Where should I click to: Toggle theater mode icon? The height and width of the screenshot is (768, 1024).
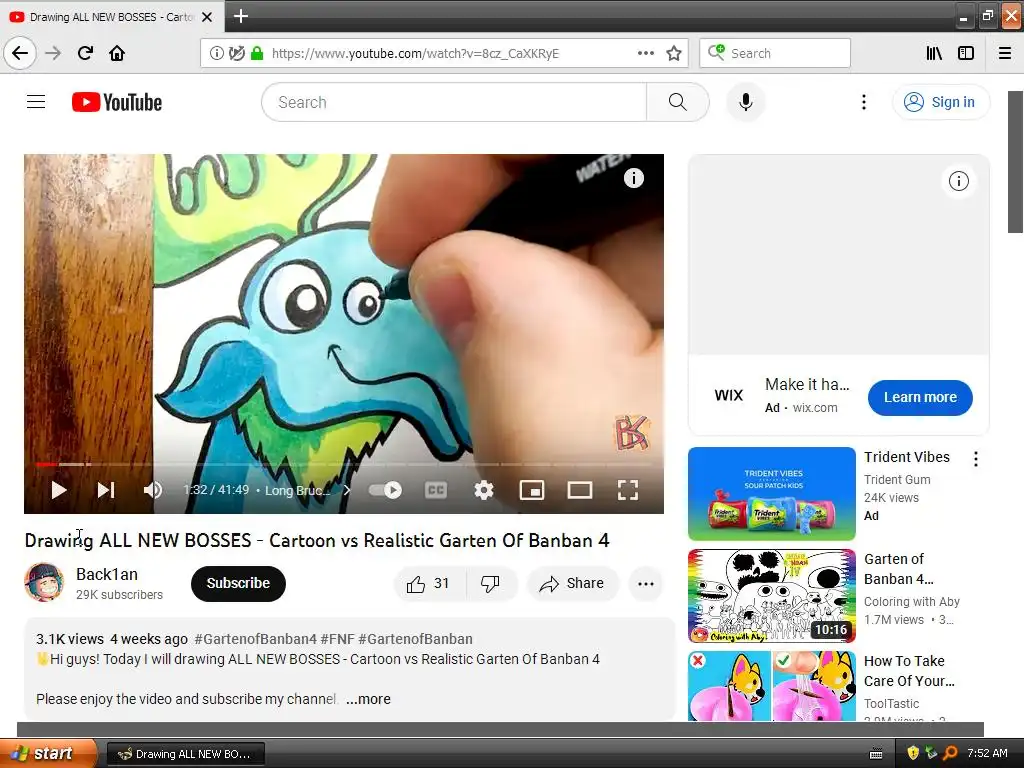coord(579,490)
